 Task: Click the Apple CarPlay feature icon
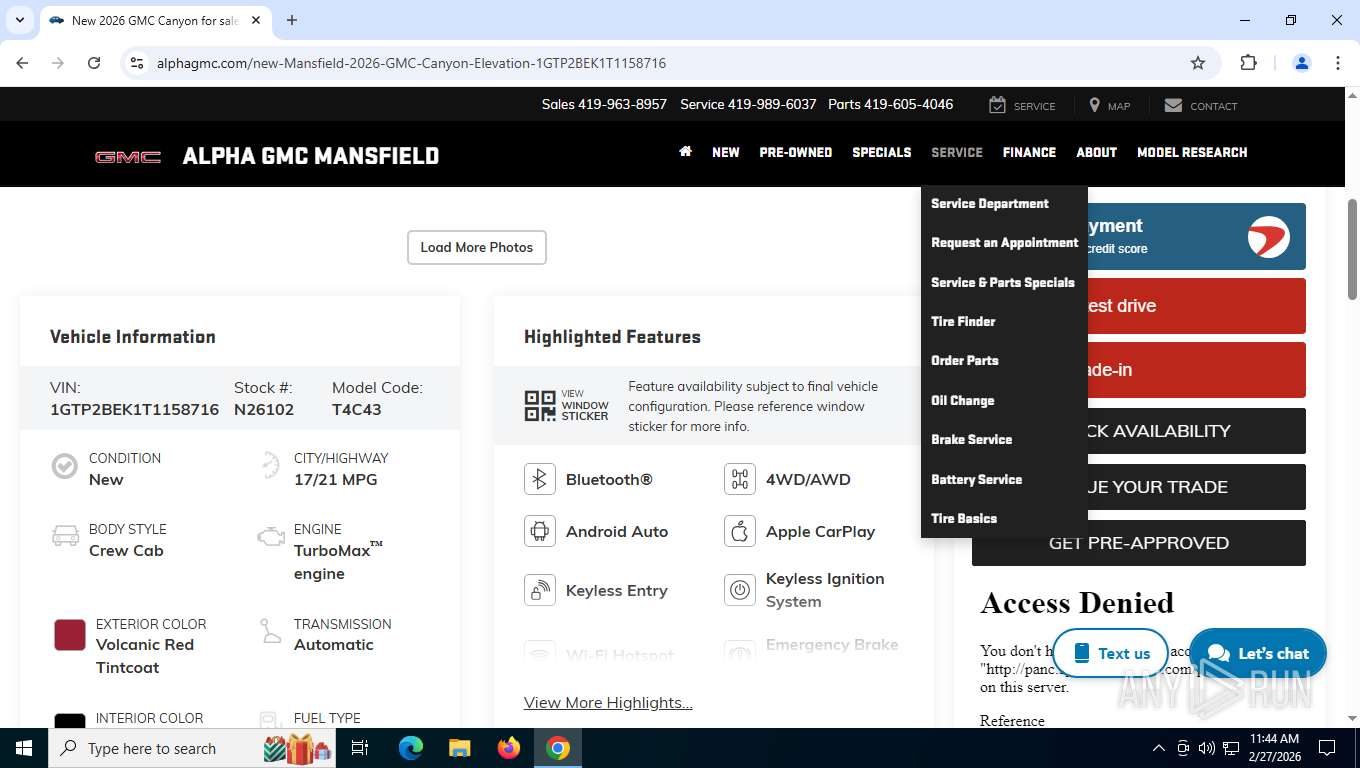pyautogui.click(x=740, y=531)
